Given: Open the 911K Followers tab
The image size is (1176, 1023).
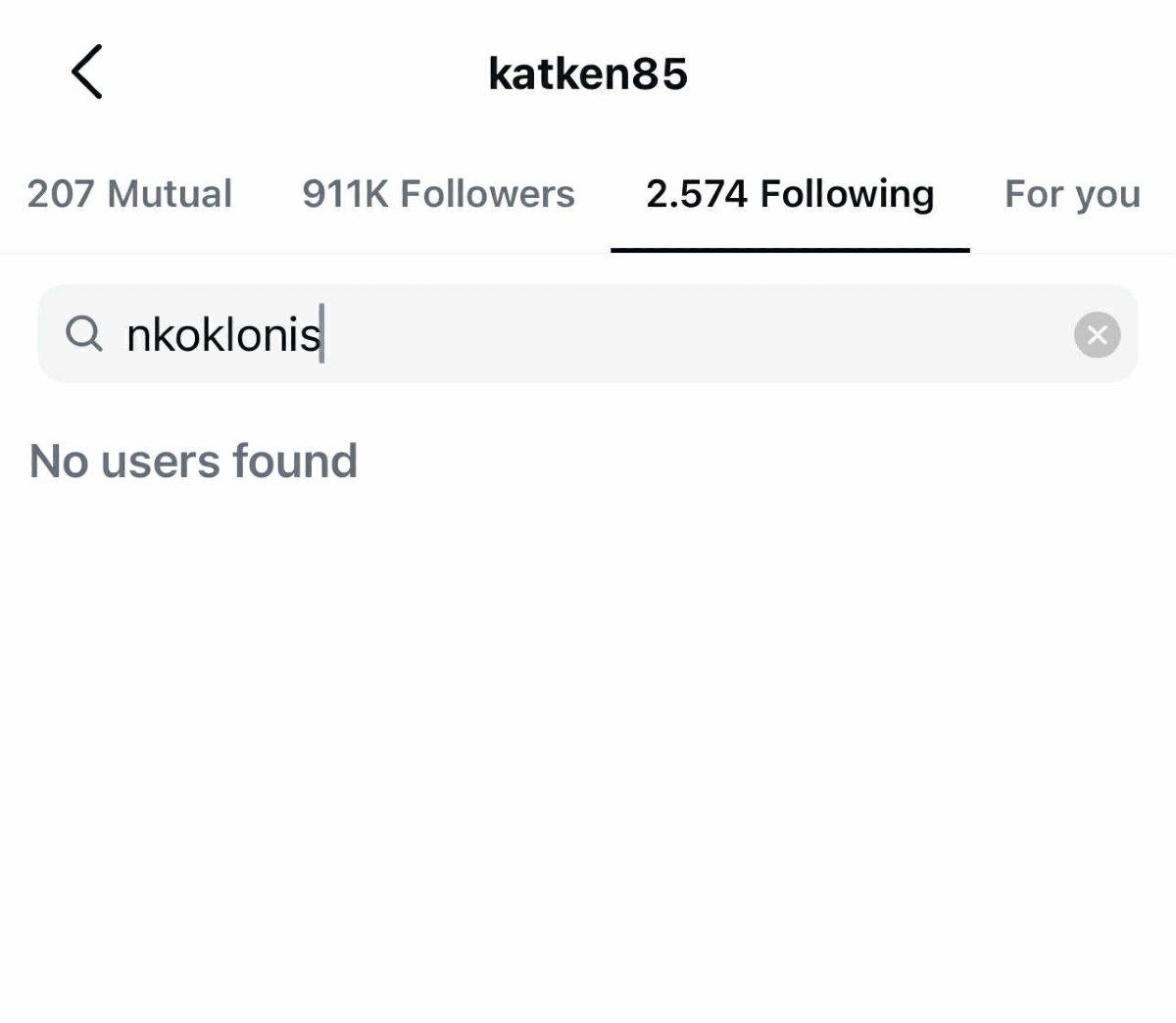Looking at the screenshot, I should point(438,194).
